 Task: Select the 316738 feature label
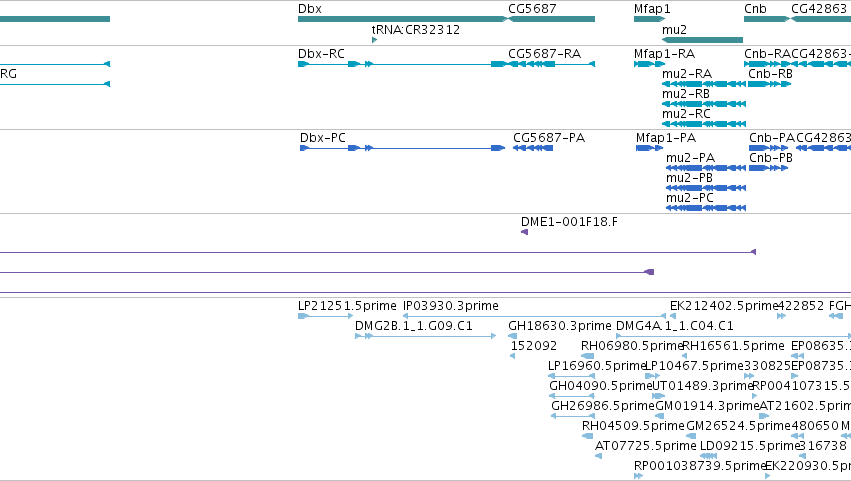pyautogui.click(x=823, y=447)
